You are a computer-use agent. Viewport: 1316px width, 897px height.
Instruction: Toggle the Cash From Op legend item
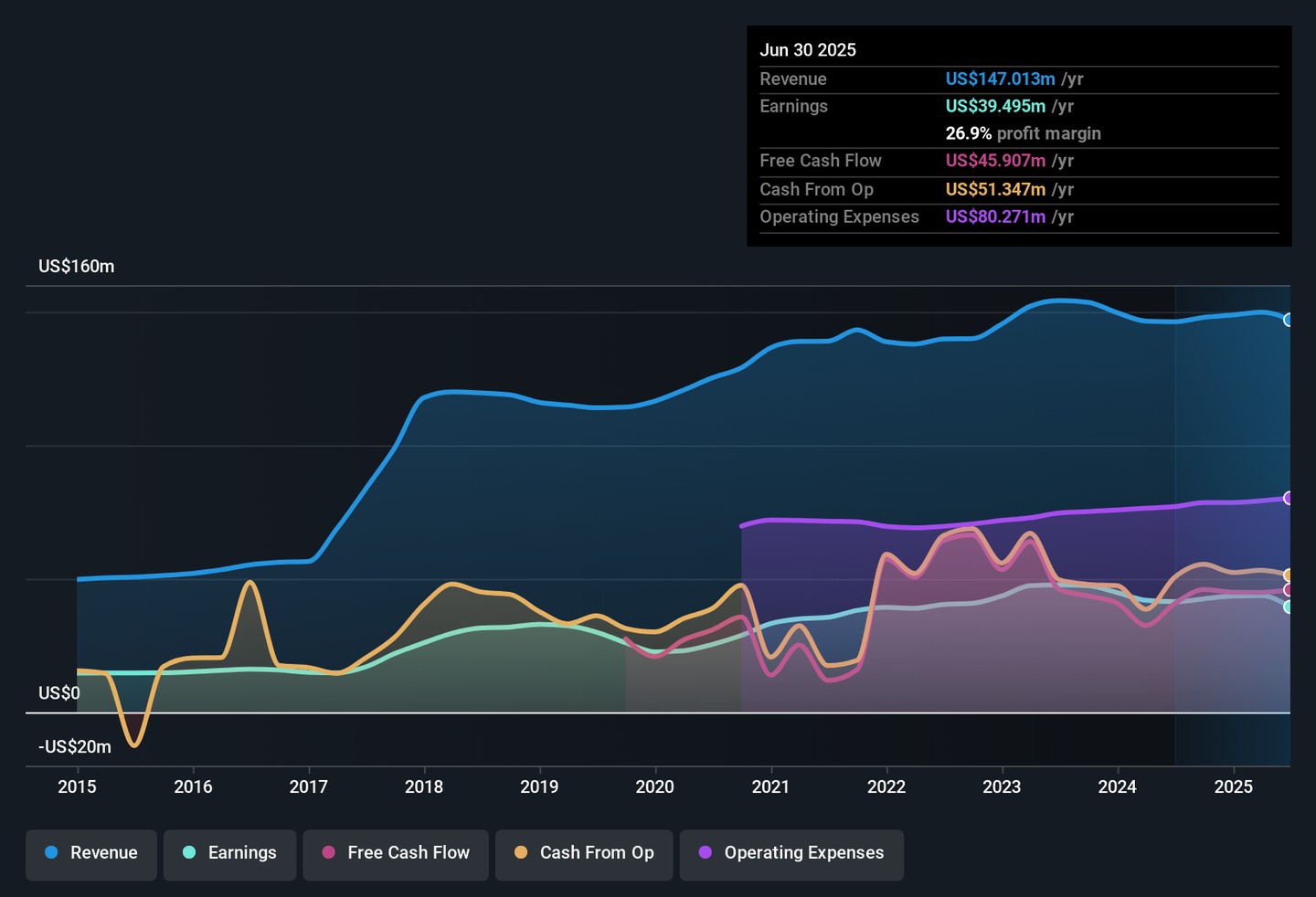click(x=584, y=853)
